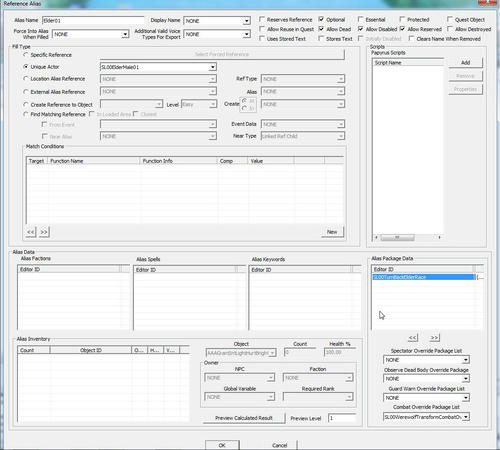Screen dimensions: 500x450
Task: Open the Combat Override Package List dropdown
Action: click(466, 417)
